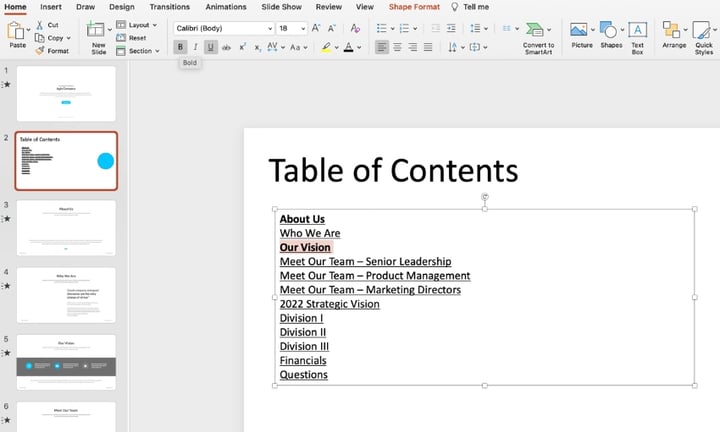This screenshot has width=720, height=432.
Task: Open the Shapes gallery
Action: [611, 30]
